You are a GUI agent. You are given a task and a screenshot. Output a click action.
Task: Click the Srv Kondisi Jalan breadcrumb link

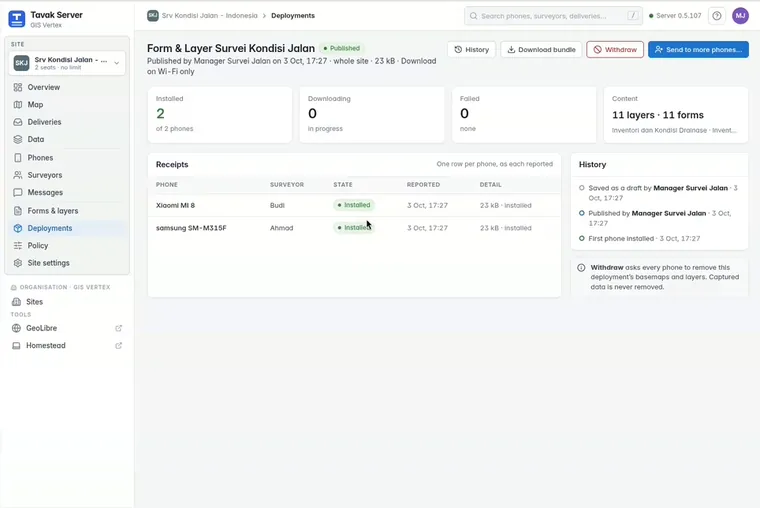tap(209, 16)
